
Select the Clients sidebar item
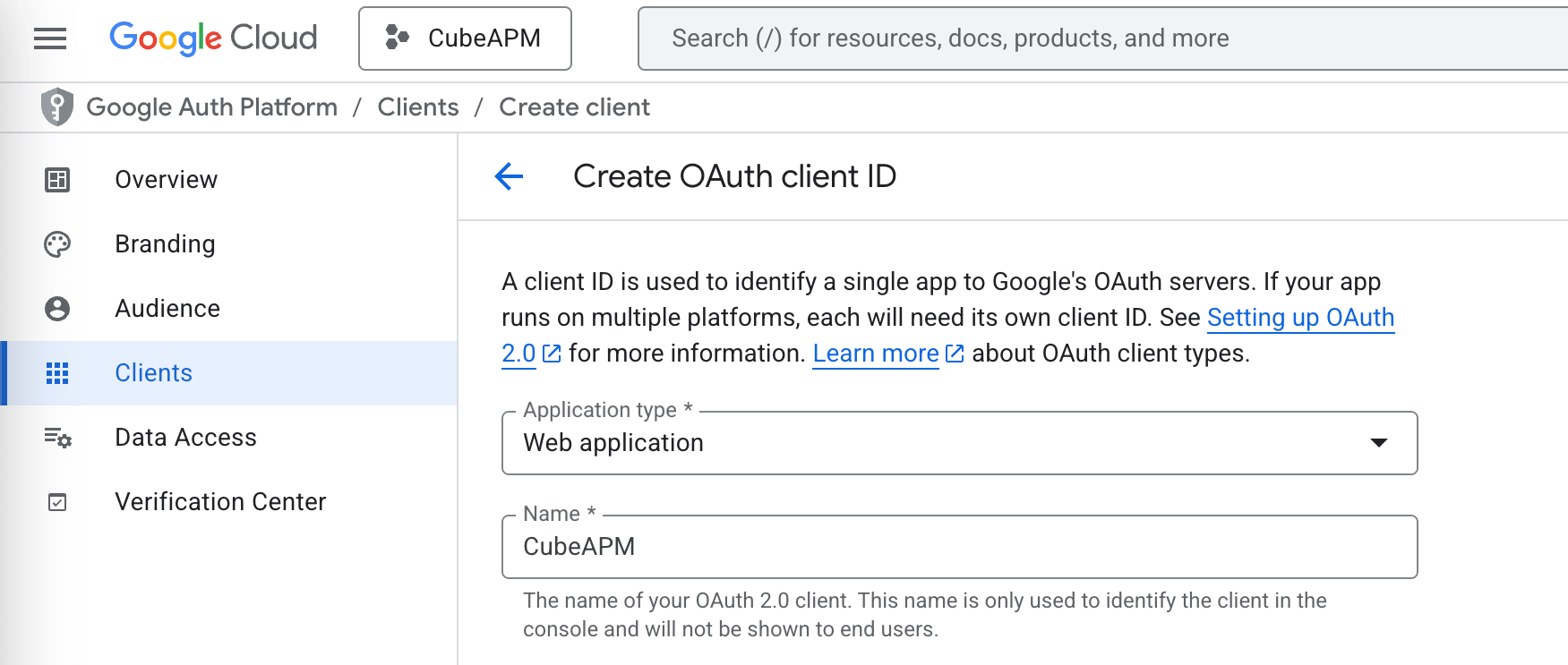pos(228,373)
